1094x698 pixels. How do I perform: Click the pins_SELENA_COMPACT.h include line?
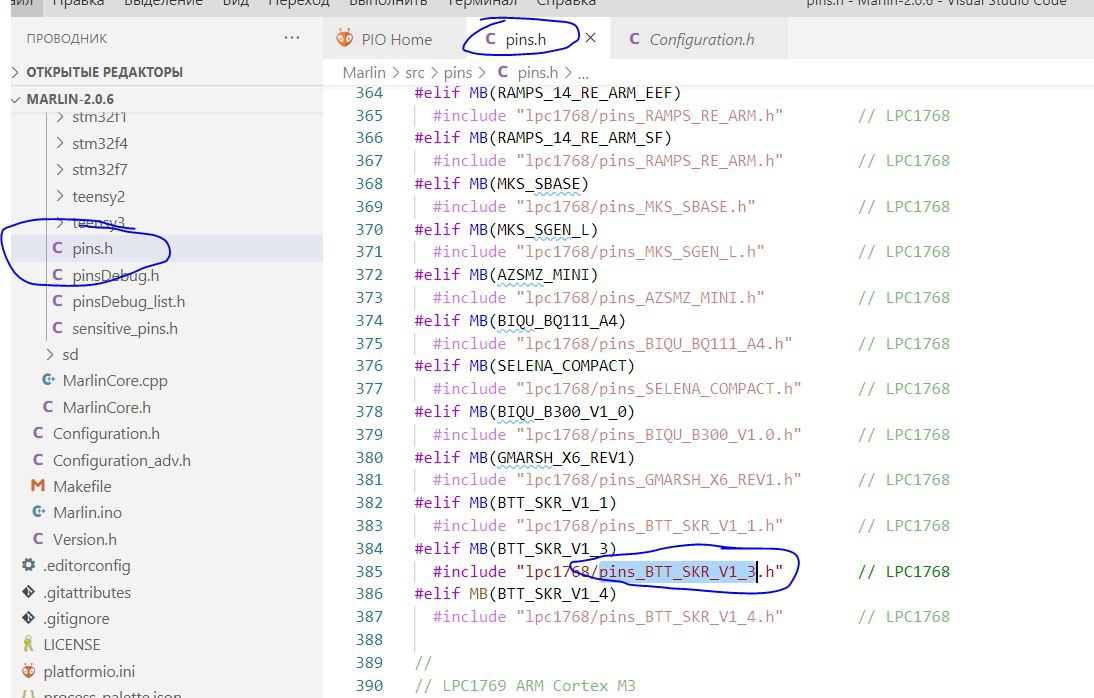tap(617, 389)
